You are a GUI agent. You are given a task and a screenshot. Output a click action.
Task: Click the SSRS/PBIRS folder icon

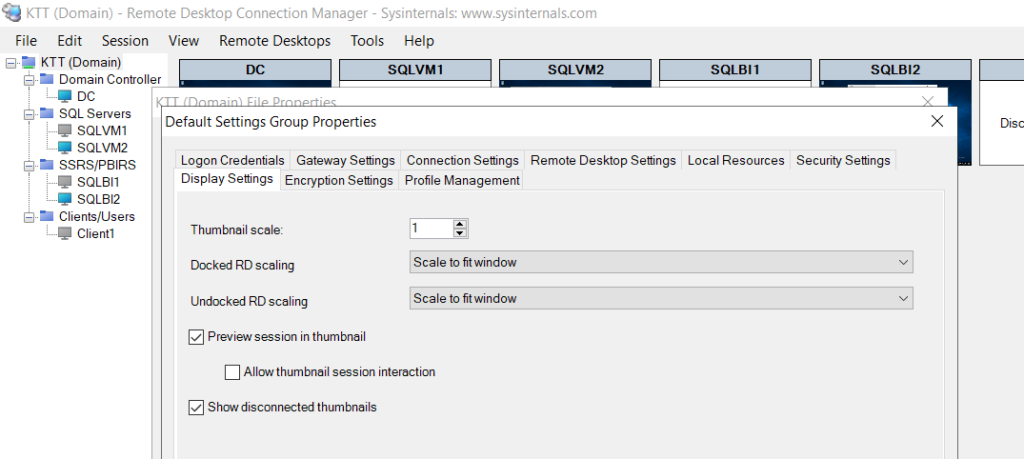pos(47,165)
